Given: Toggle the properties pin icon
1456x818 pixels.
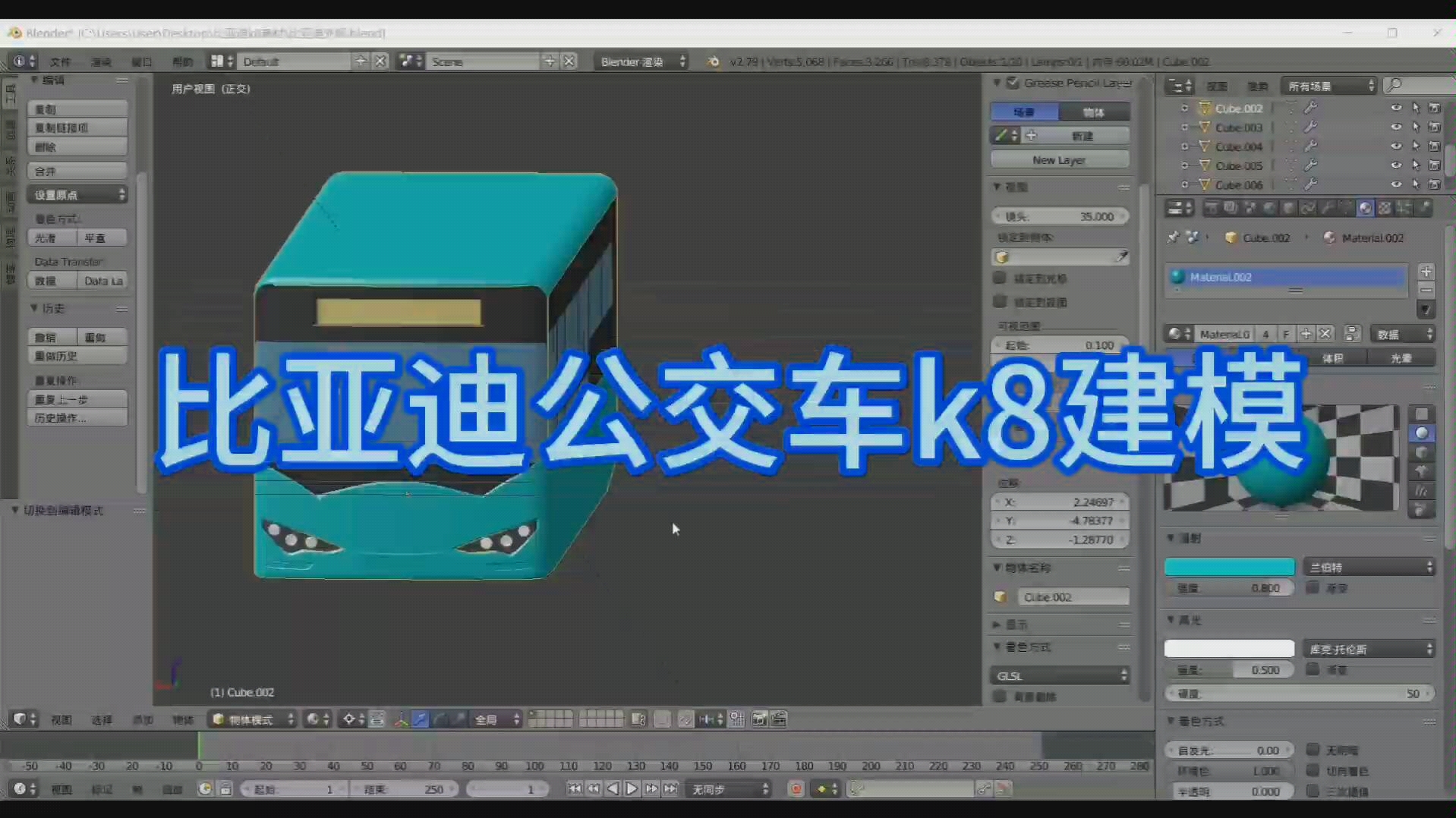Looking at the screenshot, I should point(1174,238).
